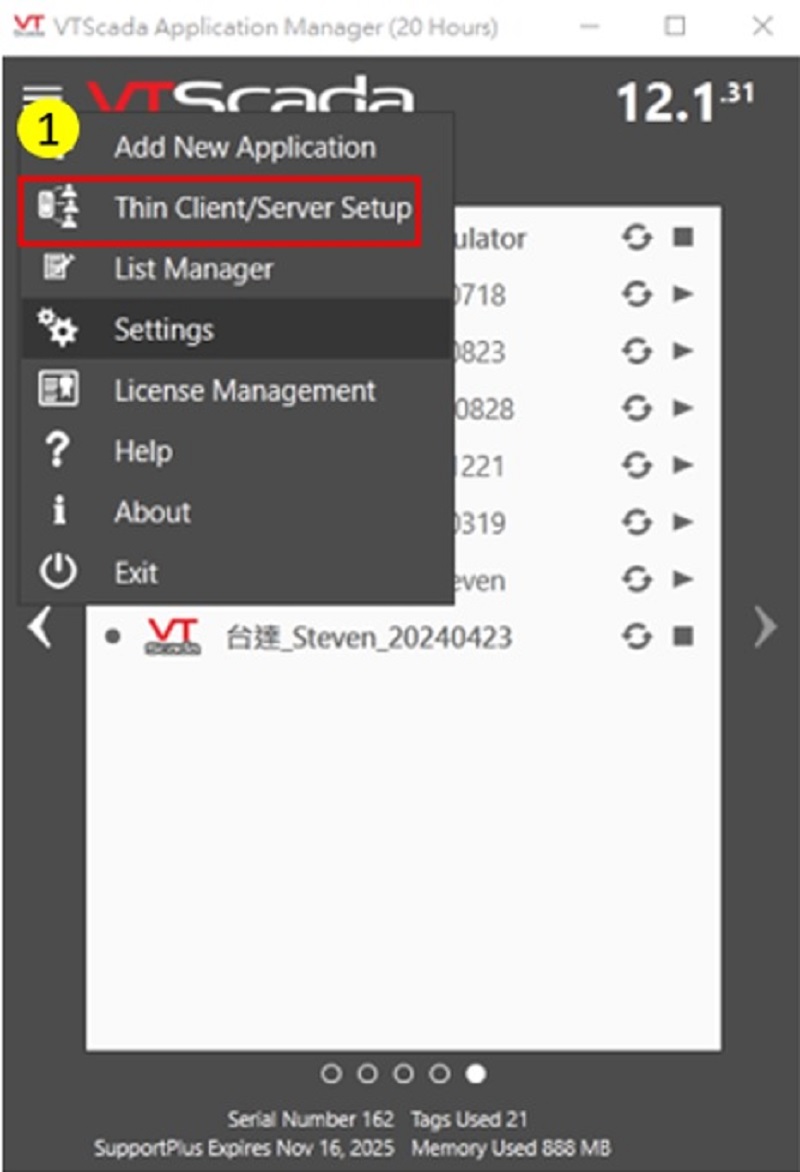Switch to the fourth page dot
Image resolution: width=800 pixels, height=1172 pixels.
(x=440, y=1074)
